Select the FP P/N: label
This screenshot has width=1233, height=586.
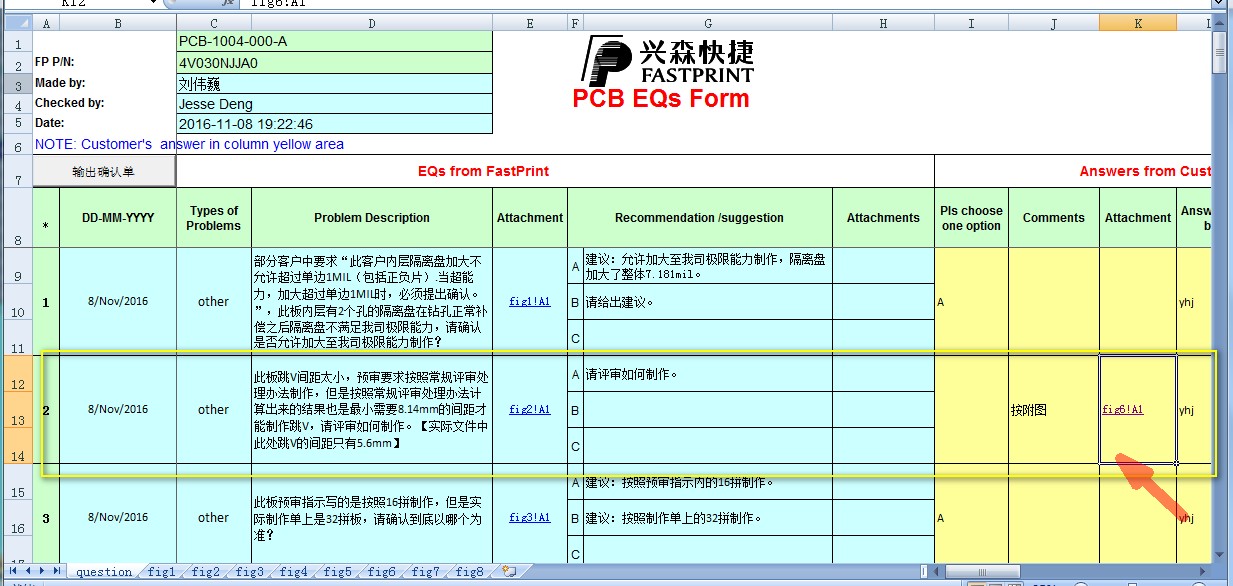[x=55, y=62]
